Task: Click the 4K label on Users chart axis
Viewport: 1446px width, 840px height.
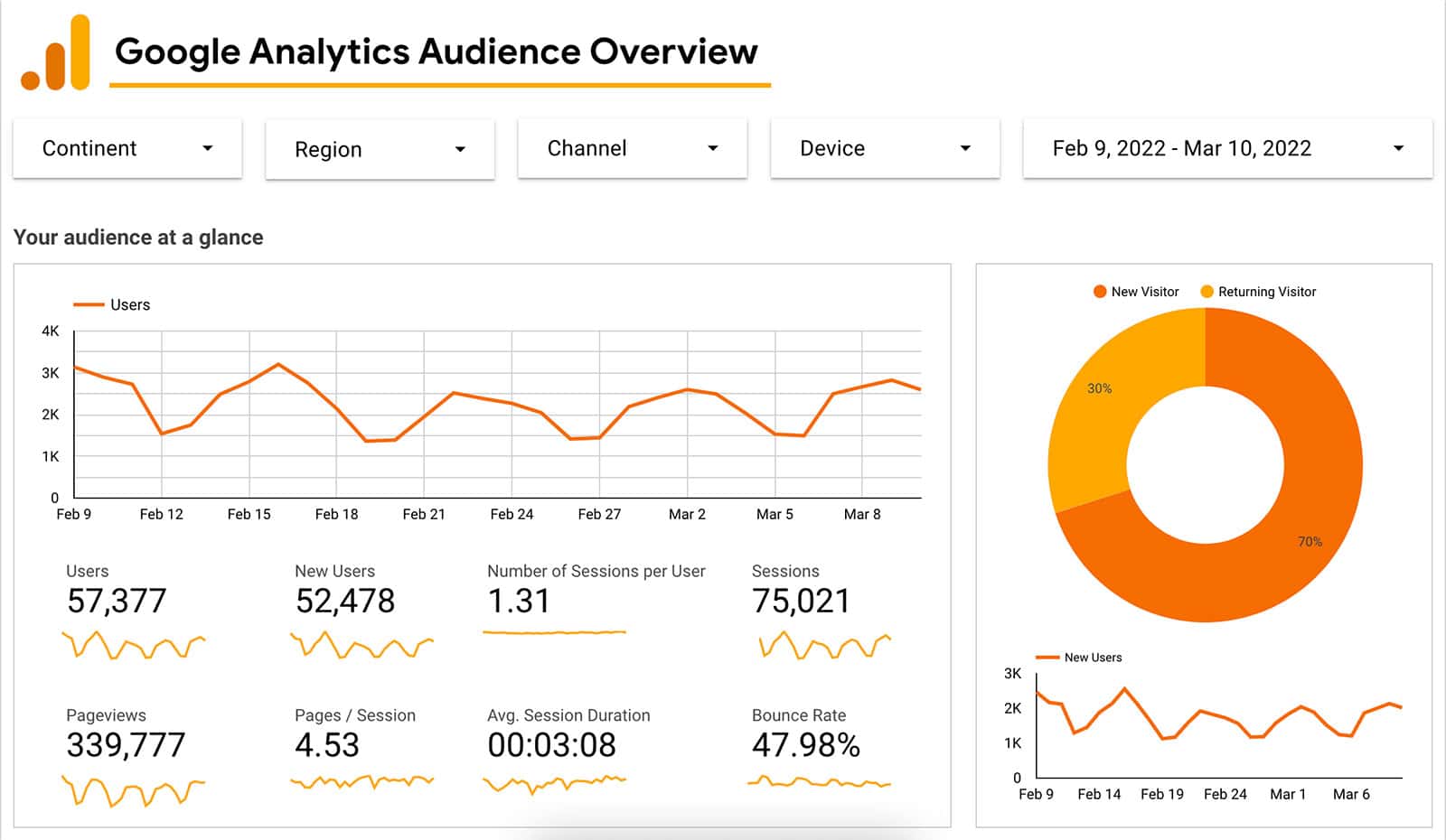Action: pyautogui.click(x=51, y=331)
